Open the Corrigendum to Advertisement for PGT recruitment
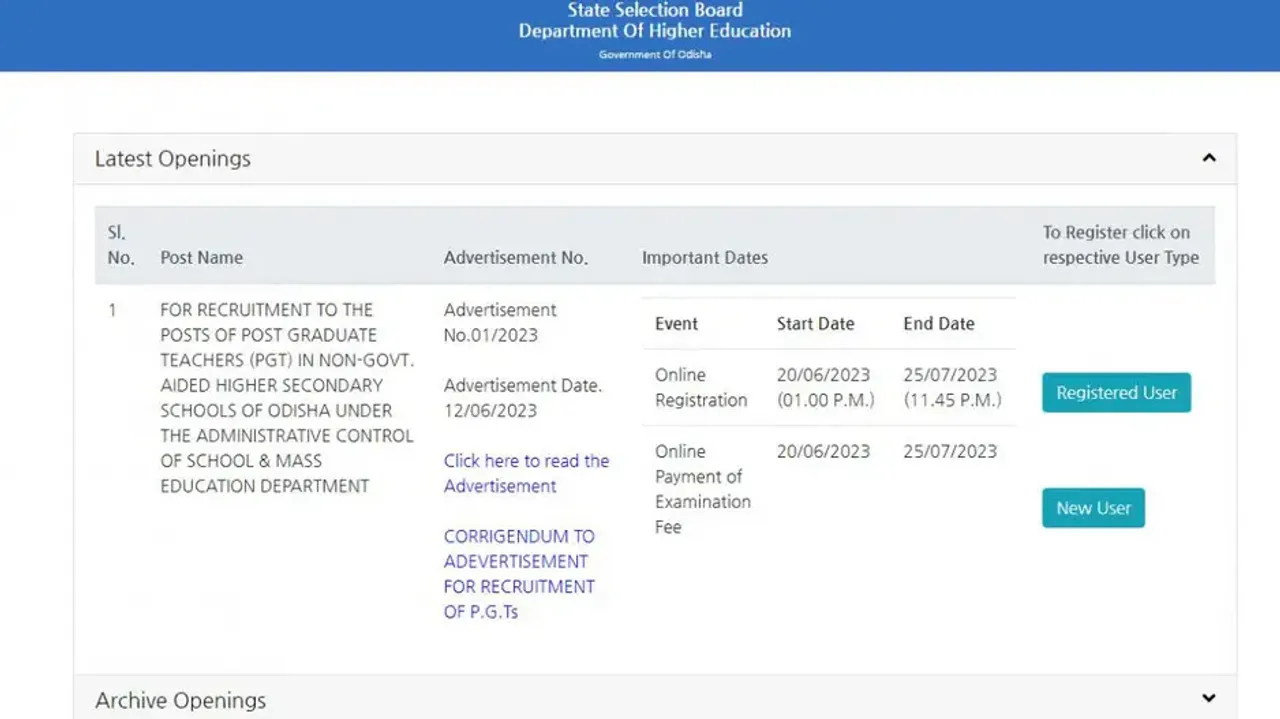This screenshot has height=719, width=1280. [x=519, y=573]
